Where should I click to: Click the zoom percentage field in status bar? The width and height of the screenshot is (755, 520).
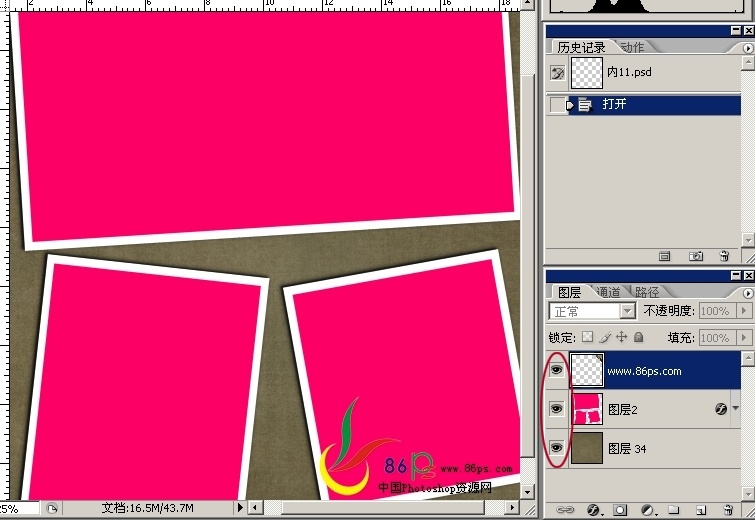[19, 508]
